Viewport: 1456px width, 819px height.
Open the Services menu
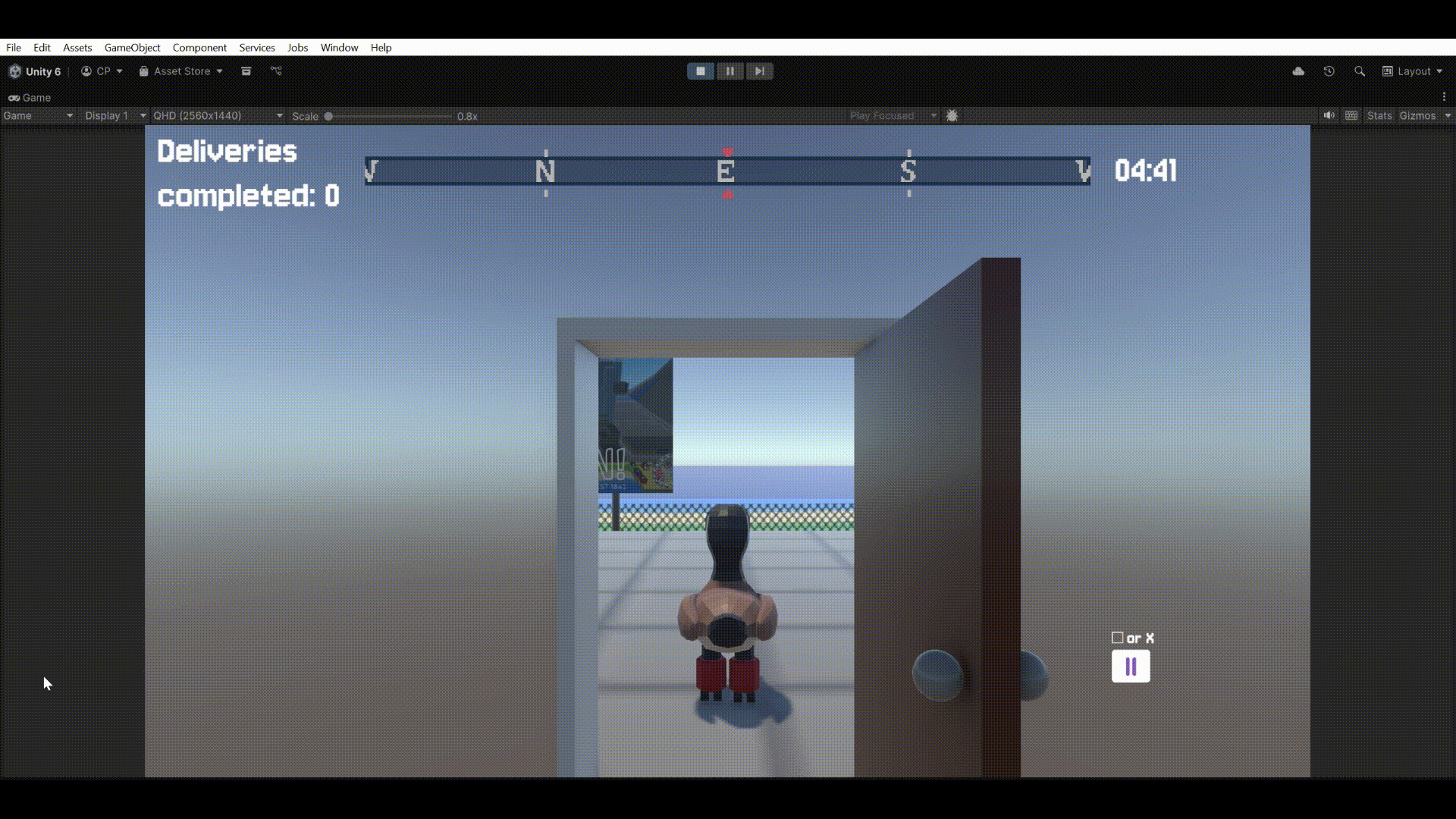click(257, 47)
